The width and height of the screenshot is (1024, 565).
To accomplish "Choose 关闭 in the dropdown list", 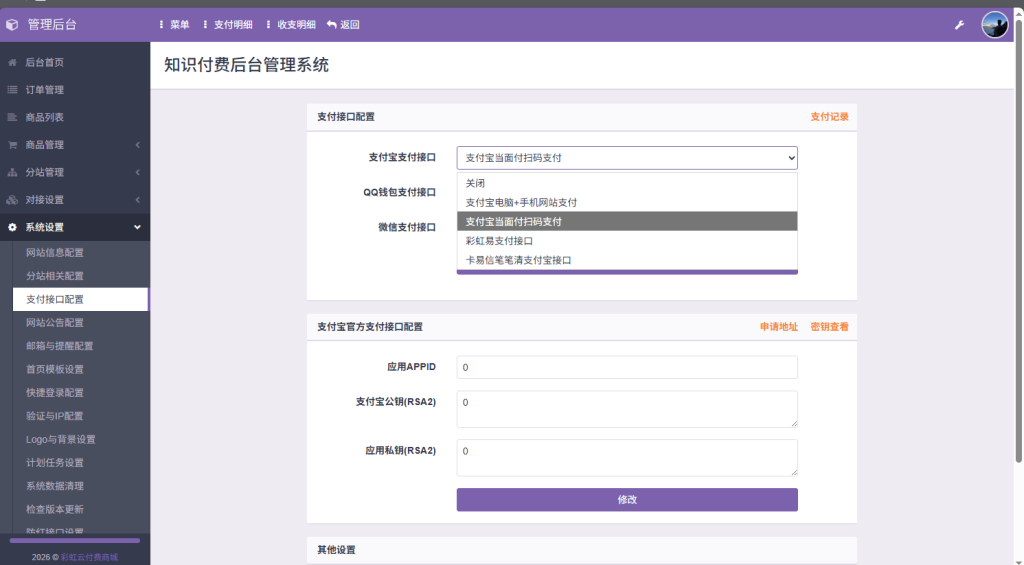I will pos(627,184).
